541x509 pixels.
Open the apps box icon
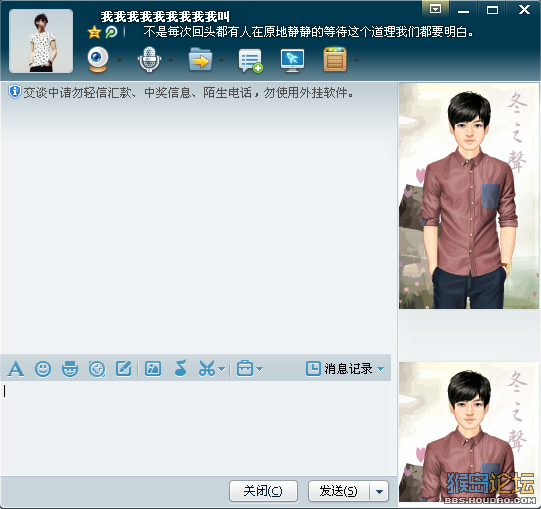click(335, 60)
